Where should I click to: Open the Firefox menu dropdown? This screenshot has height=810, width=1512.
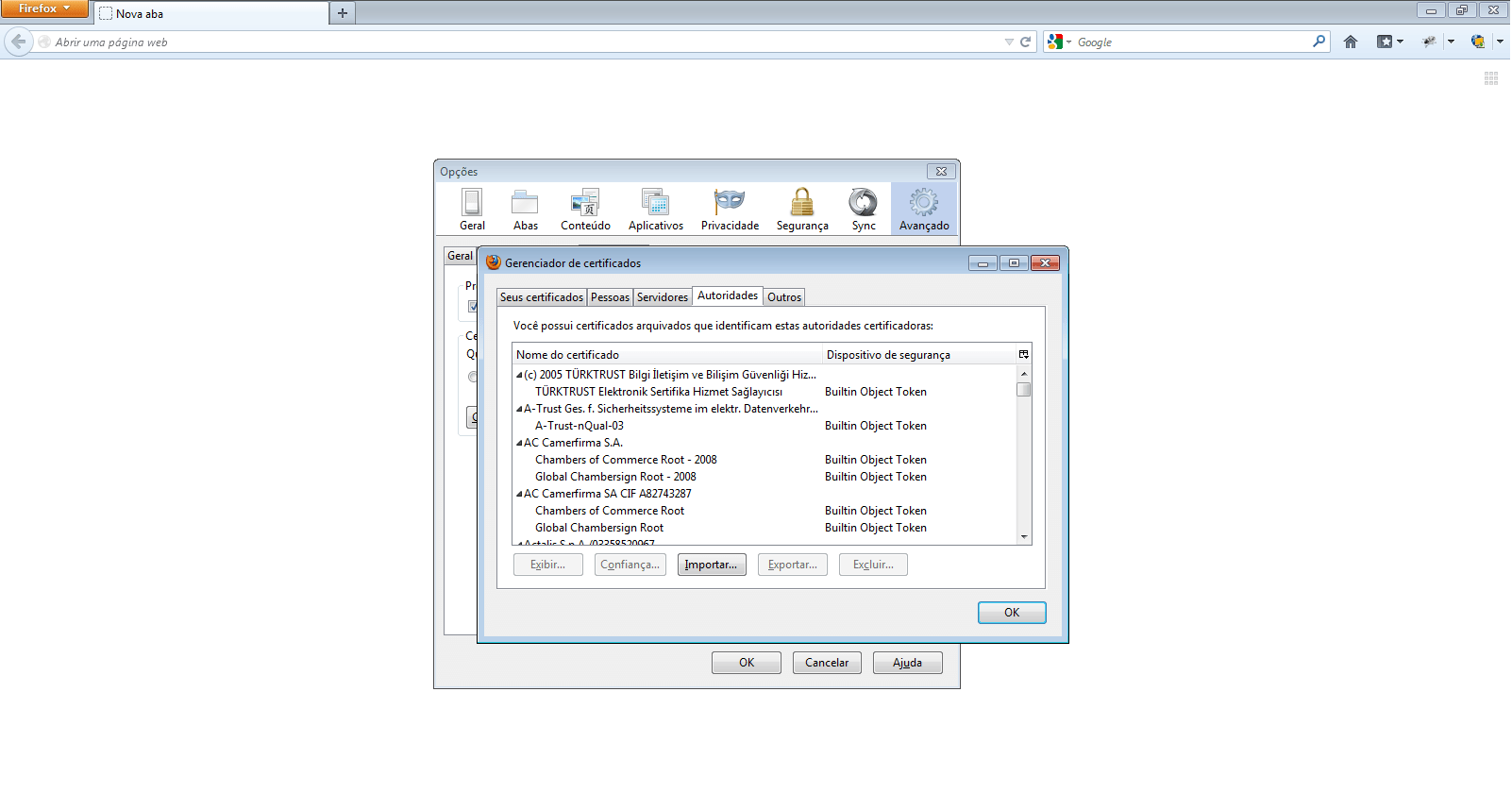44,8
